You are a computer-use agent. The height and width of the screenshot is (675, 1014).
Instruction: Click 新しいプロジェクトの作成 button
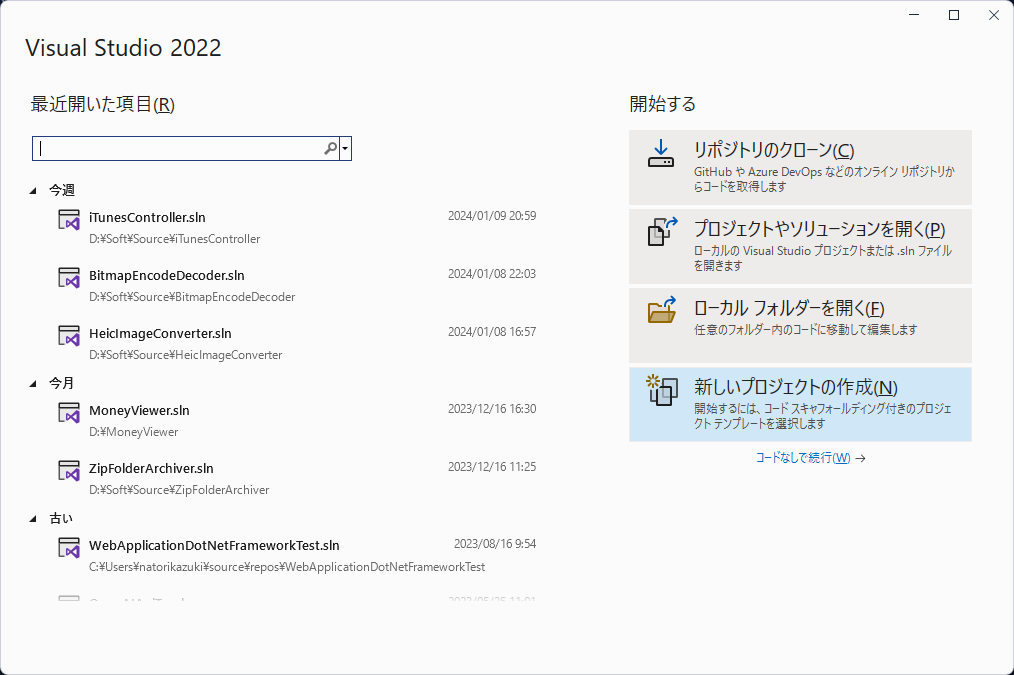point(800,404)
